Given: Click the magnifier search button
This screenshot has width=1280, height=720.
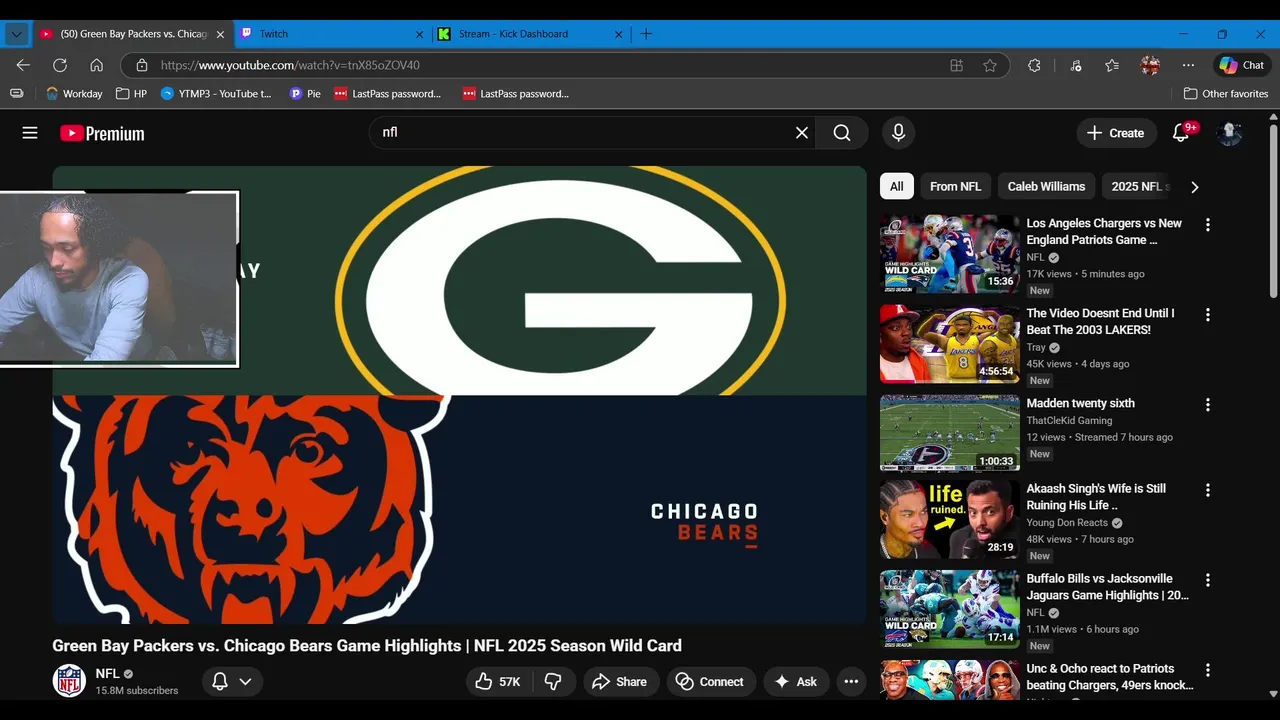Looking at the screenshot, I should pyautogui.click(x=842, y=133).
